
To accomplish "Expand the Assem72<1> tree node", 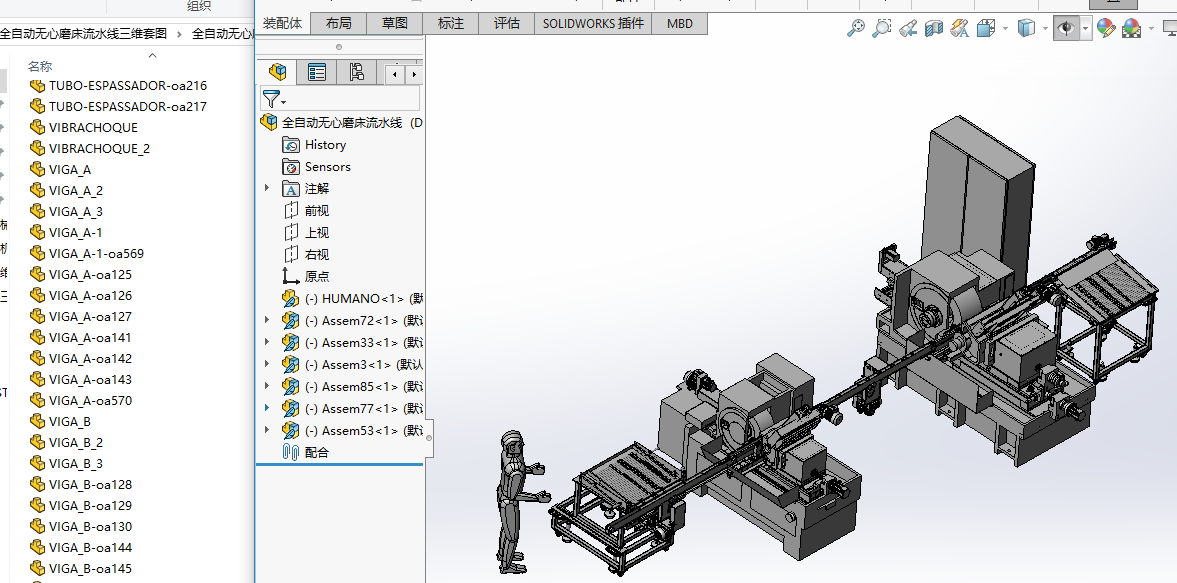I will click(x=266, y=321).
